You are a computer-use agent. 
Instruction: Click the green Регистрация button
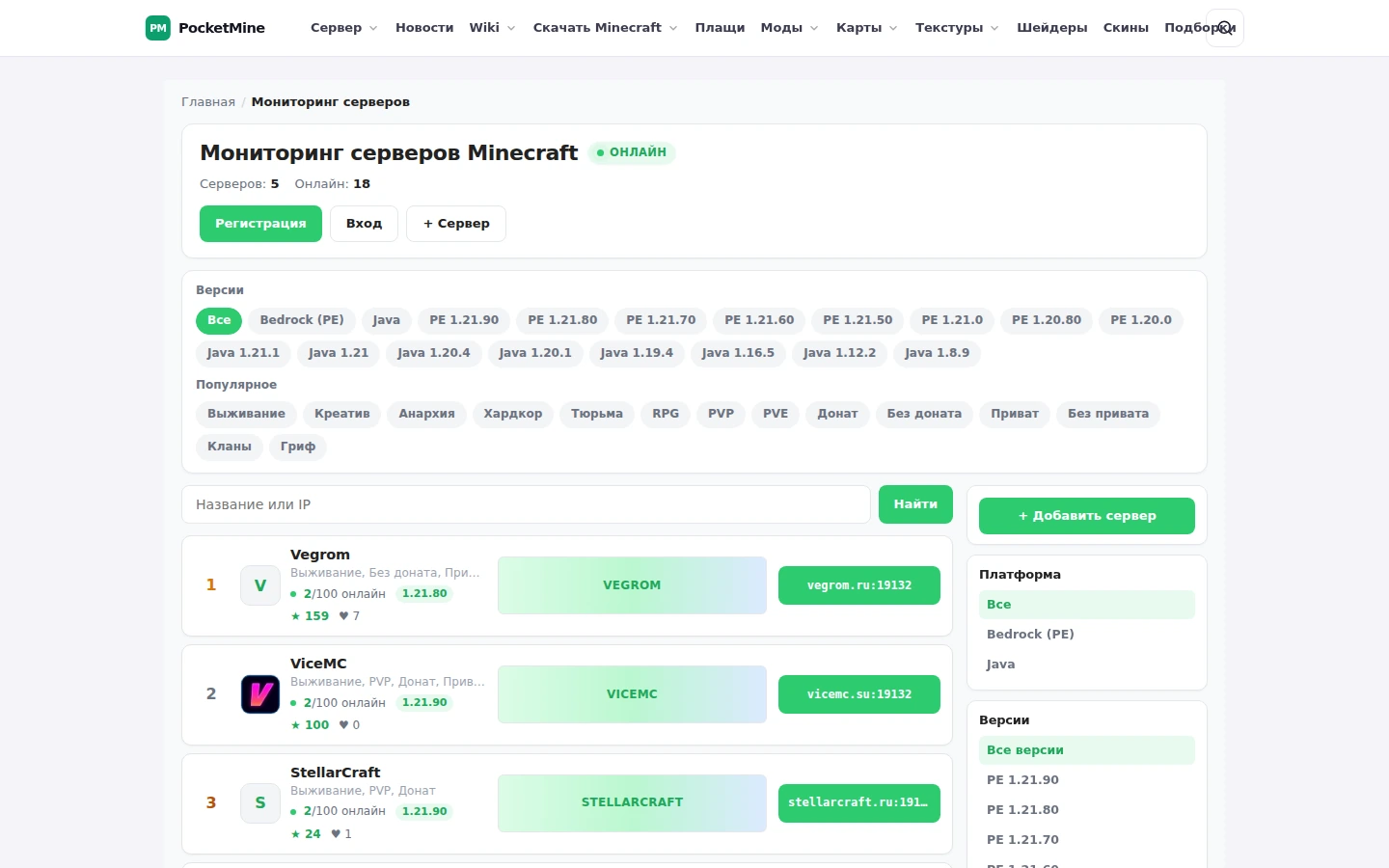(260, 224)
